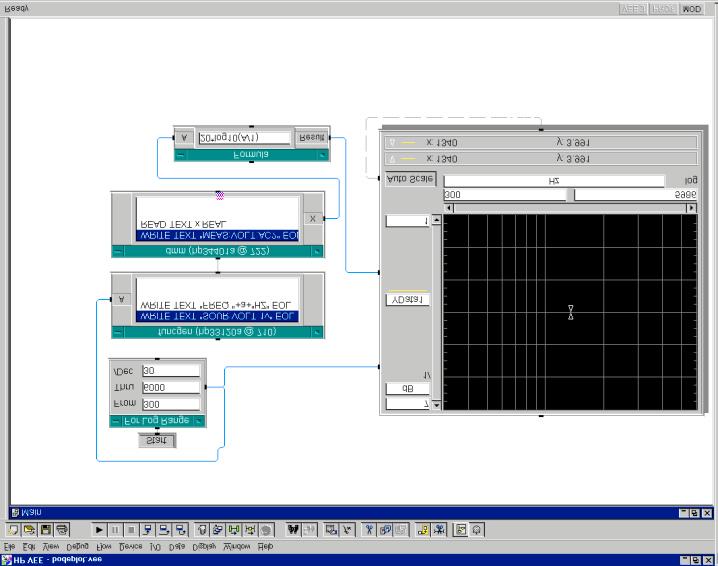This screenshot has height=566, width=718.
Task: Click the Formula input terminal A
Action: 184,137
